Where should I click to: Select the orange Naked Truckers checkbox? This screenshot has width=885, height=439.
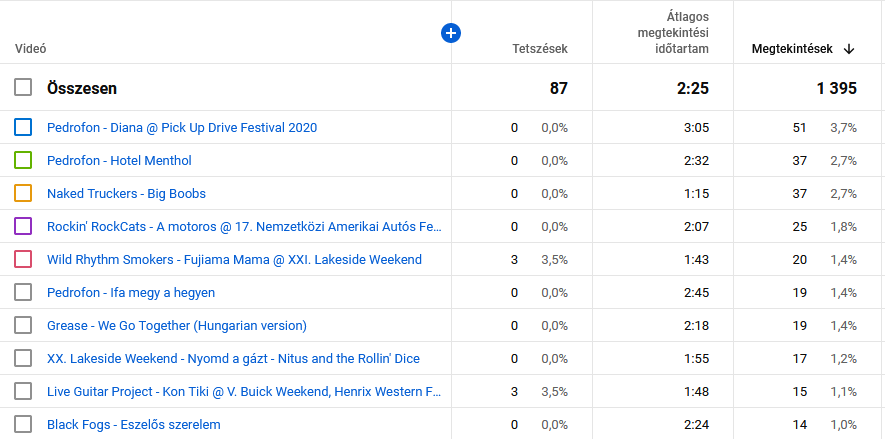click(23, 193)
